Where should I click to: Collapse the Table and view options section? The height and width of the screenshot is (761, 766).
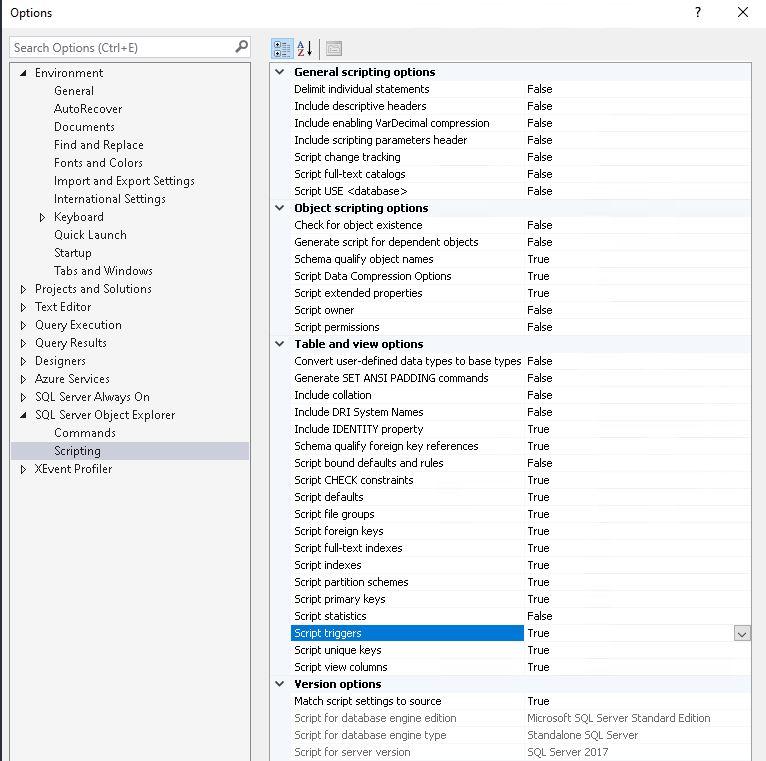coord(280,344)
